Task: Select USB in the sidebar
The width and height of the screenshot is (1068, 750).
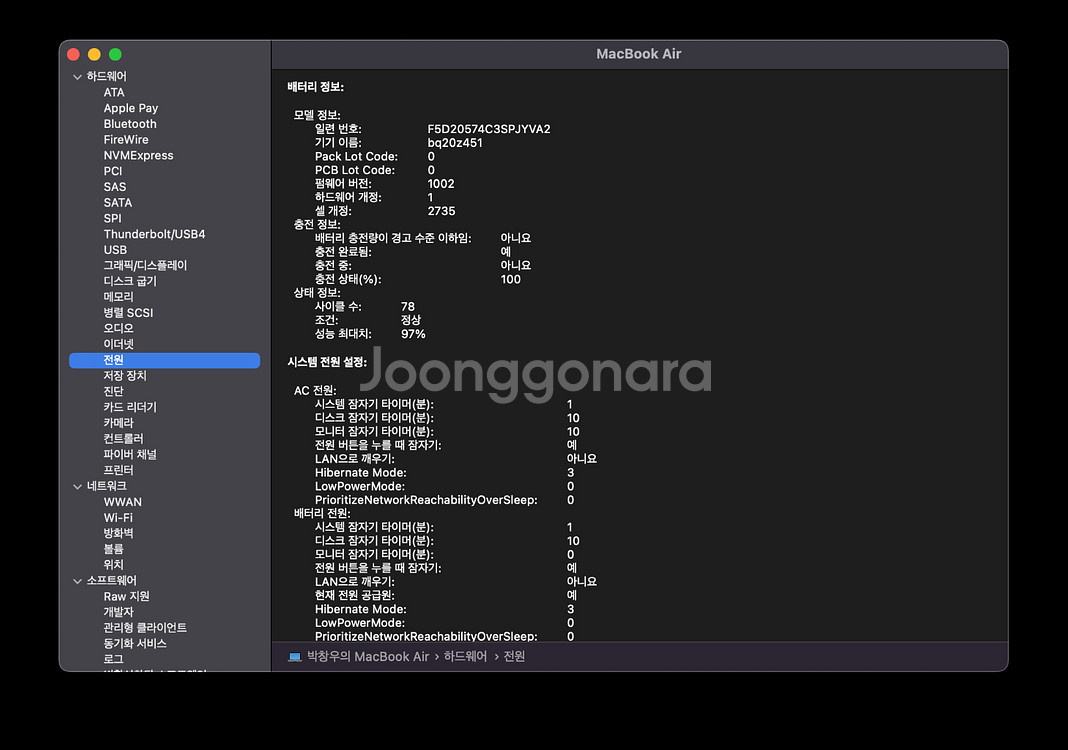Action: [x=115, y=250]
